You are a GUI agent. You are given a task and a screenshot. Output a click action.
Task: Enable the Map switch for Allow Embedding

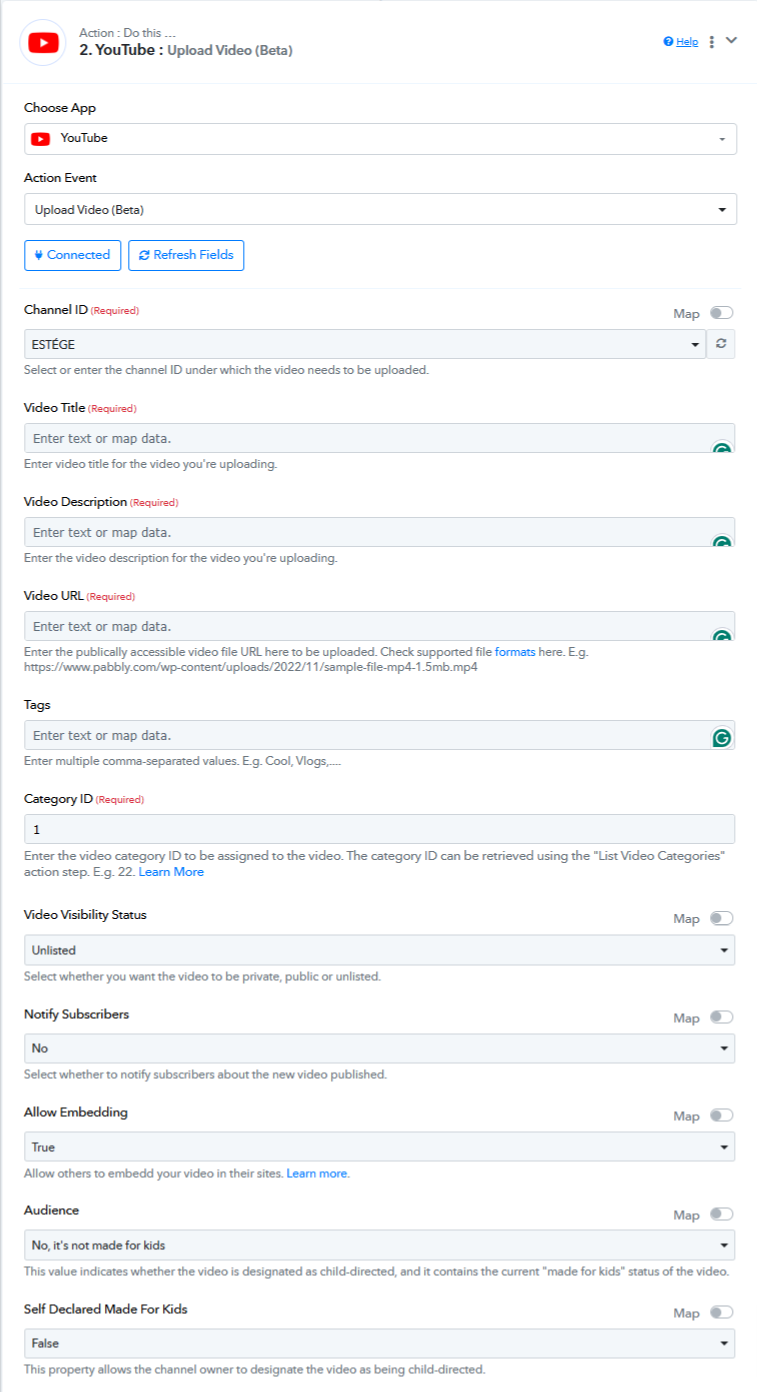click(x=721, y=1115)
